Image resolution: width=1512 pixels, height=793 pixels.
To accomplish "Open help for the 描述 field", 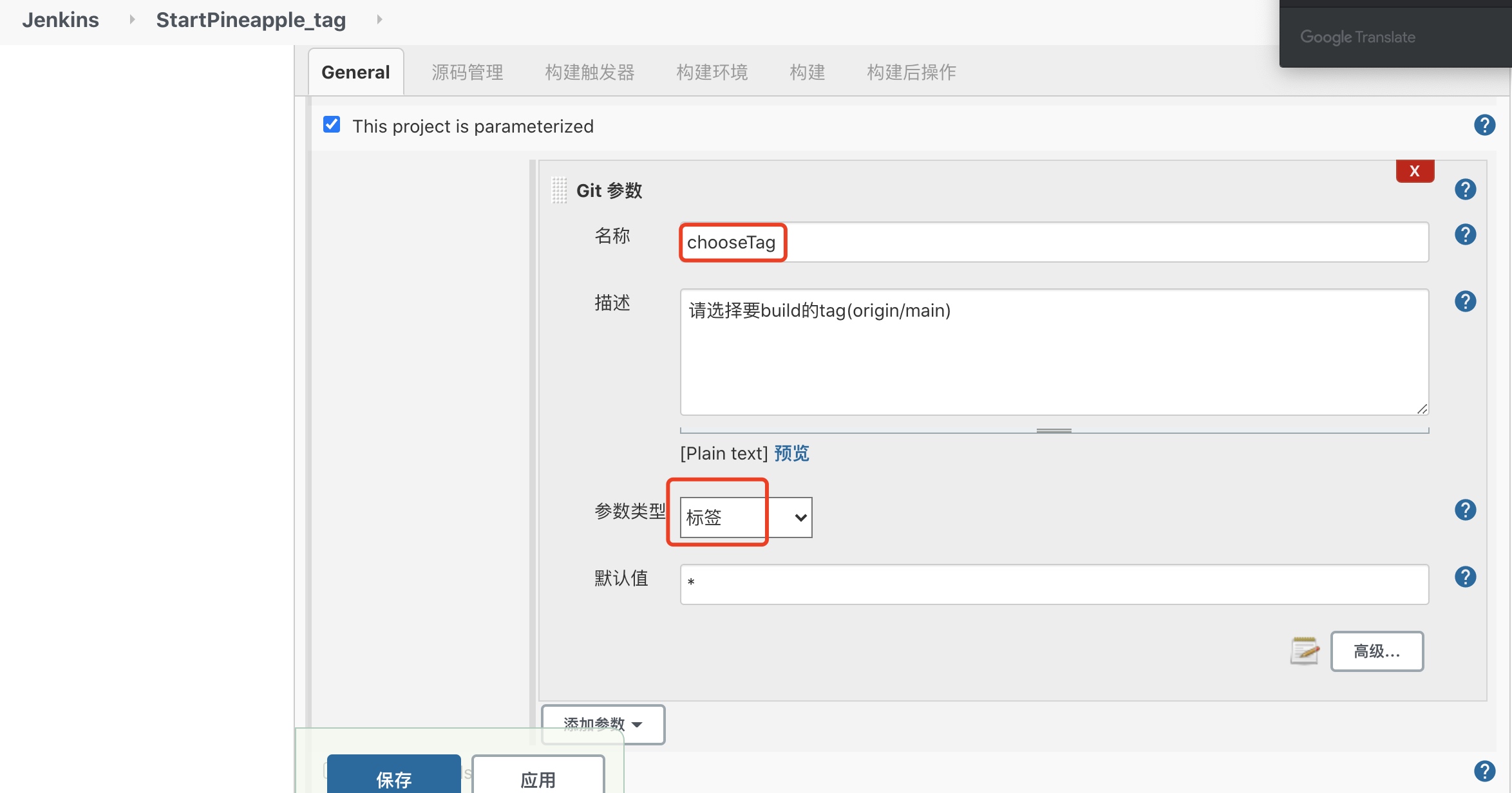I will point(1465,302).
